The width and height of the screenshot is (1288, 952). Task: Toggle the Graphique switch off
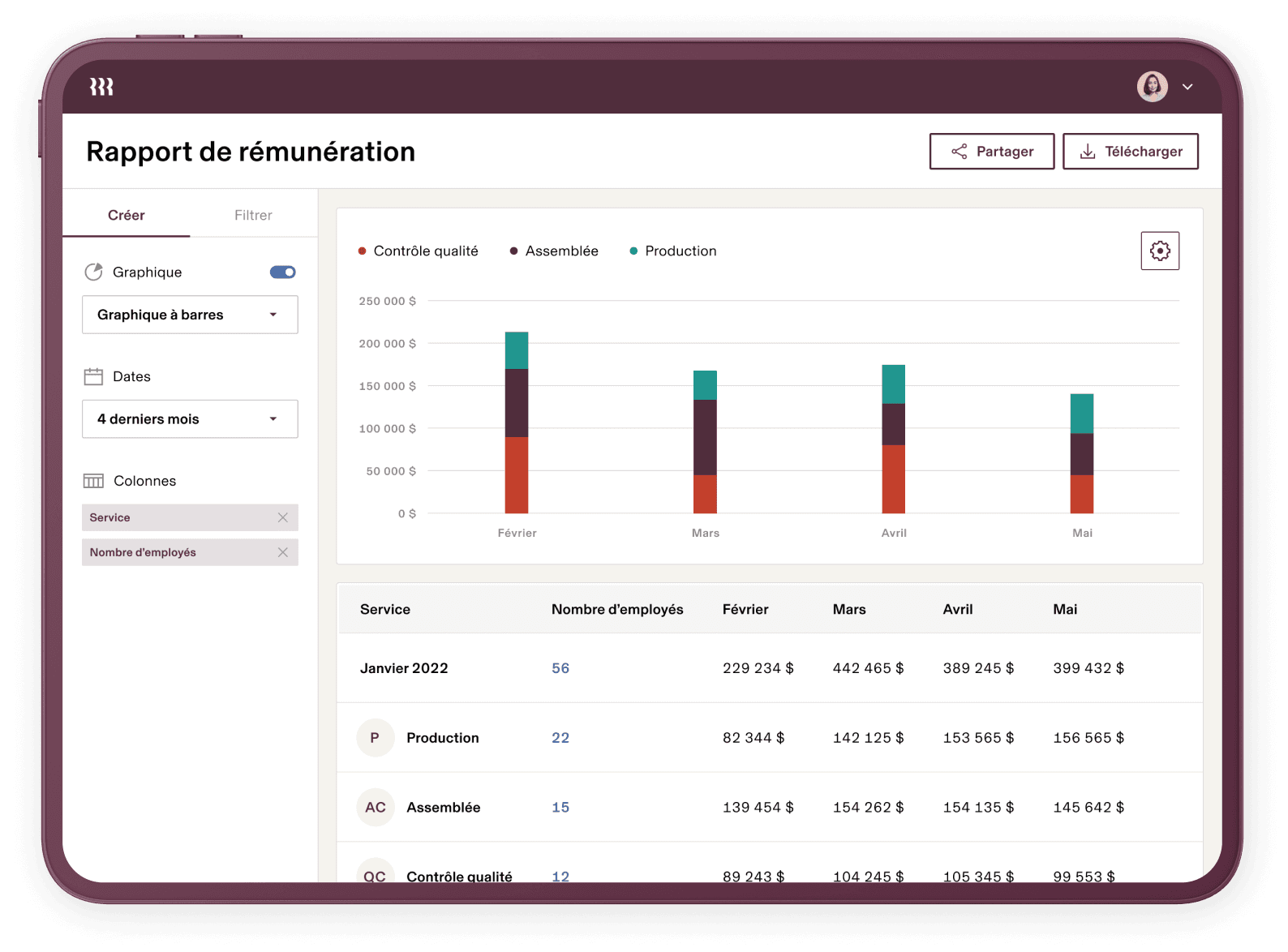(282, 272)
